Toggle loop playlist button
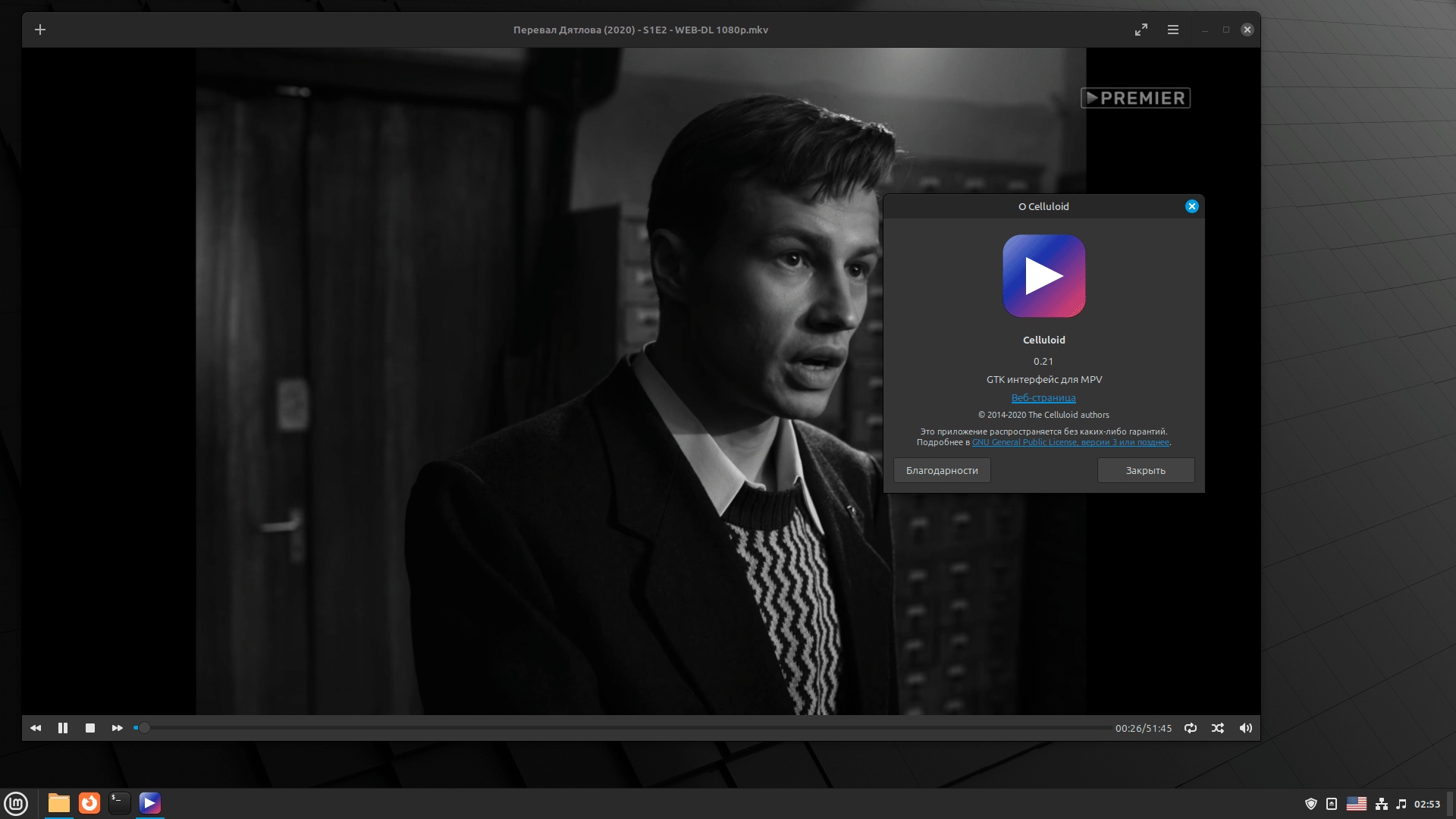The image size is (1456, 819). click(x=1191, y=728)
